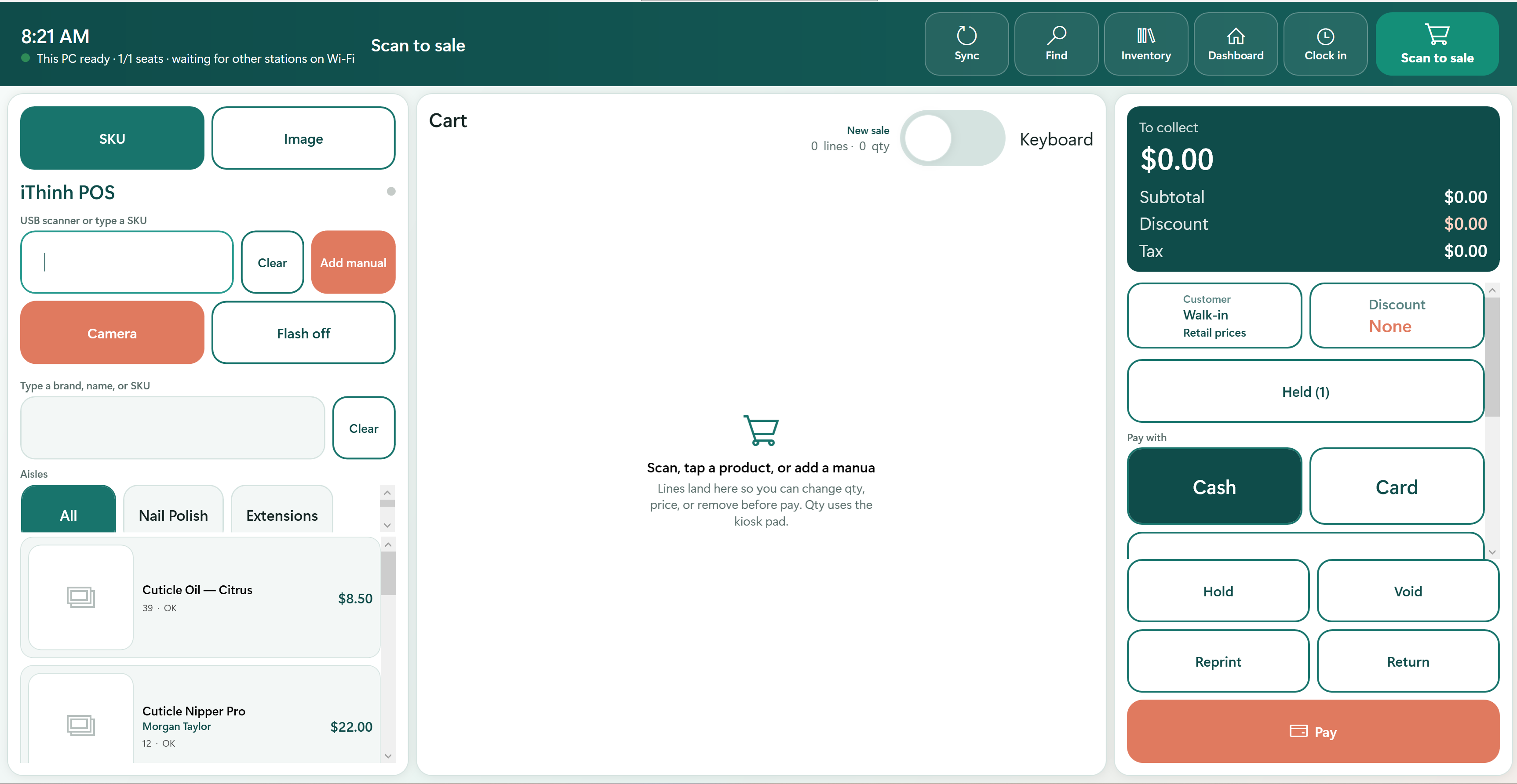This screenshot has height=784, width=1517.
Task: Toggle Flash off button
Action: tap(303, 333)
